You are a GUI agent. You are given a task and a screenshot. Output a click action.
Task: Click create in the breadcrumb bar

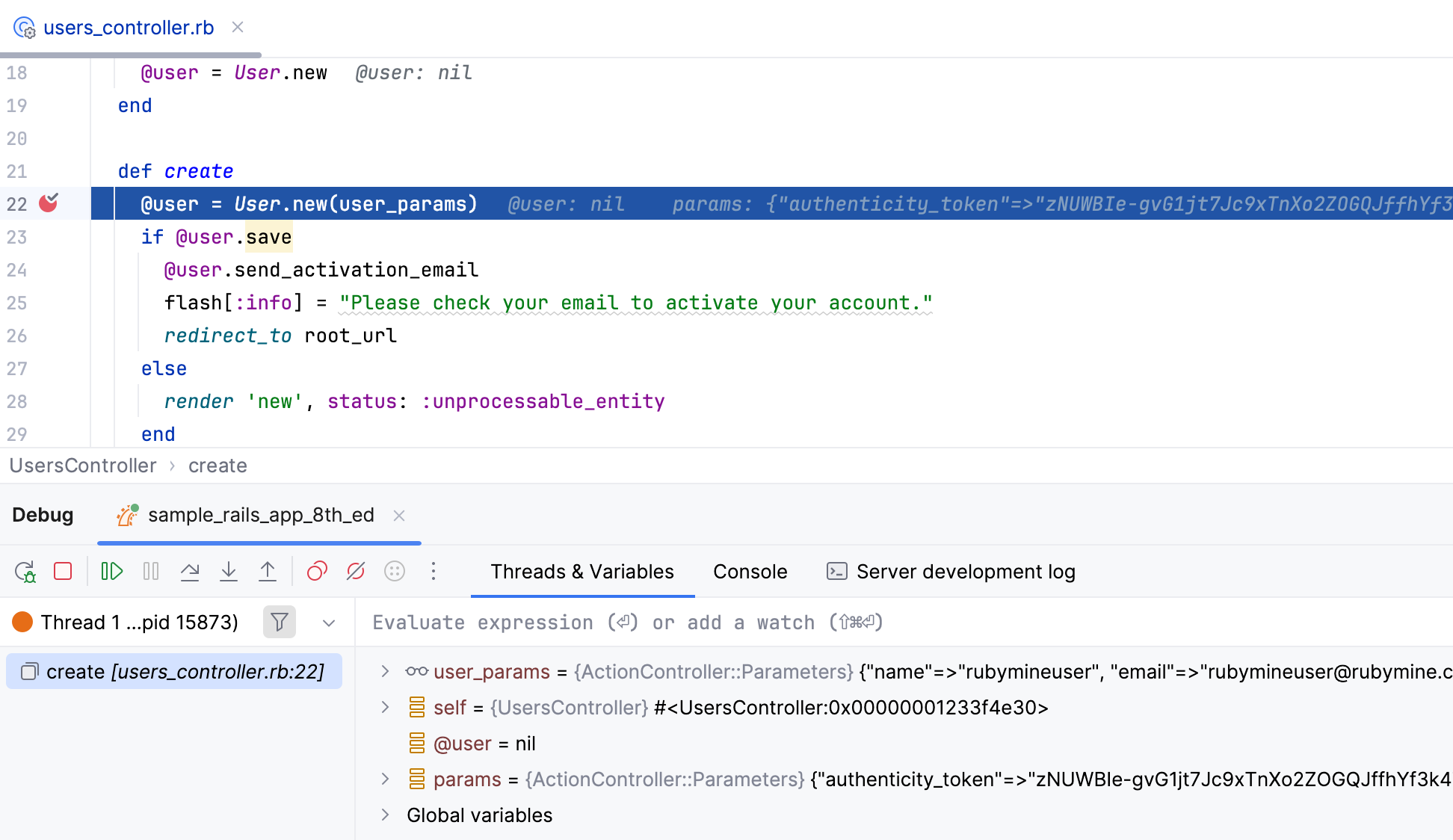click(x=218, y=466)
